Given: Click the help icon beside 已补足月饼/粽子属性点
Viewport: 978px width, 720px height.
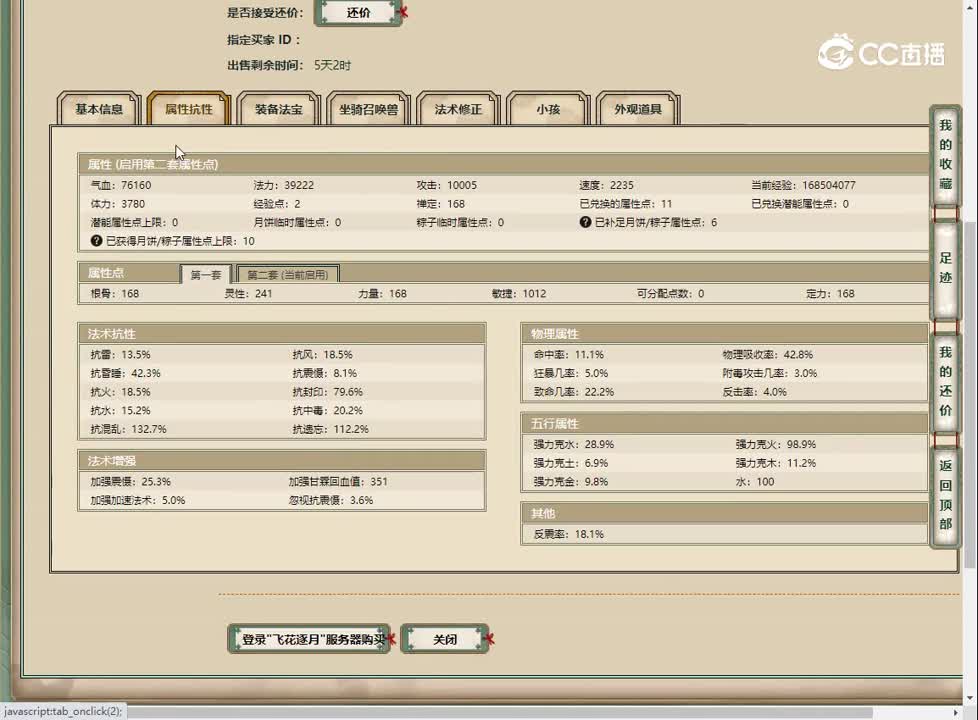Looking at the screenshot, I should [x=586, y=222].
